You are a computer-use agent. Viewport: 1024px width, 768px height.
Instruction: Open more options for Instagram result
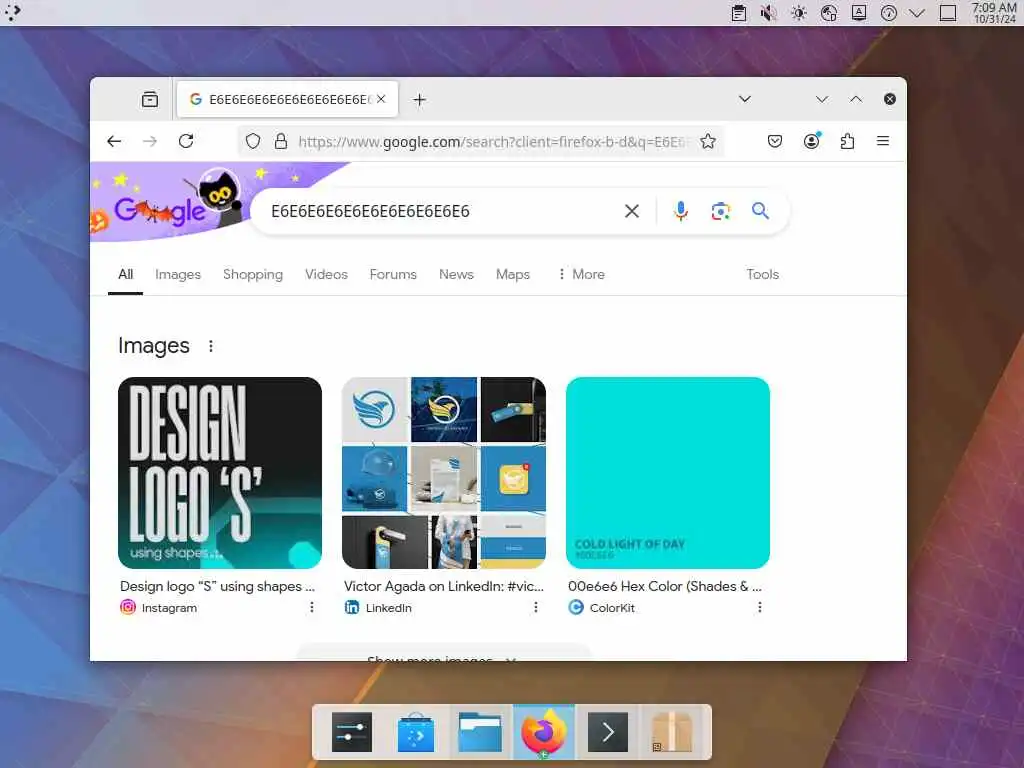coord(312,607)
